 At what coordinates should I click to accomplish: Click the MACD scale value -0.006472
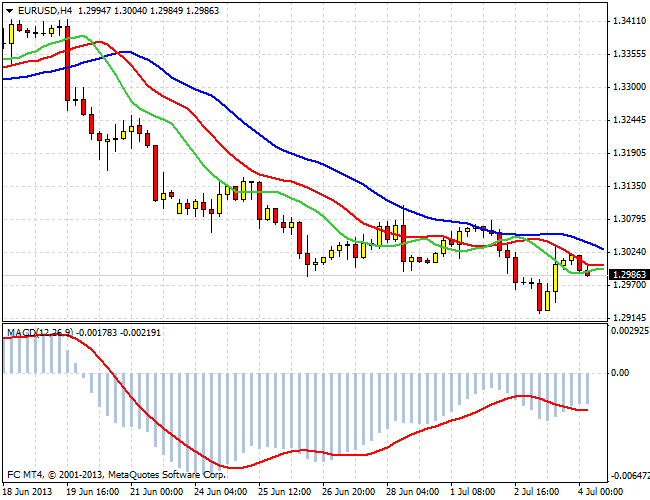[x=630, y=476]
